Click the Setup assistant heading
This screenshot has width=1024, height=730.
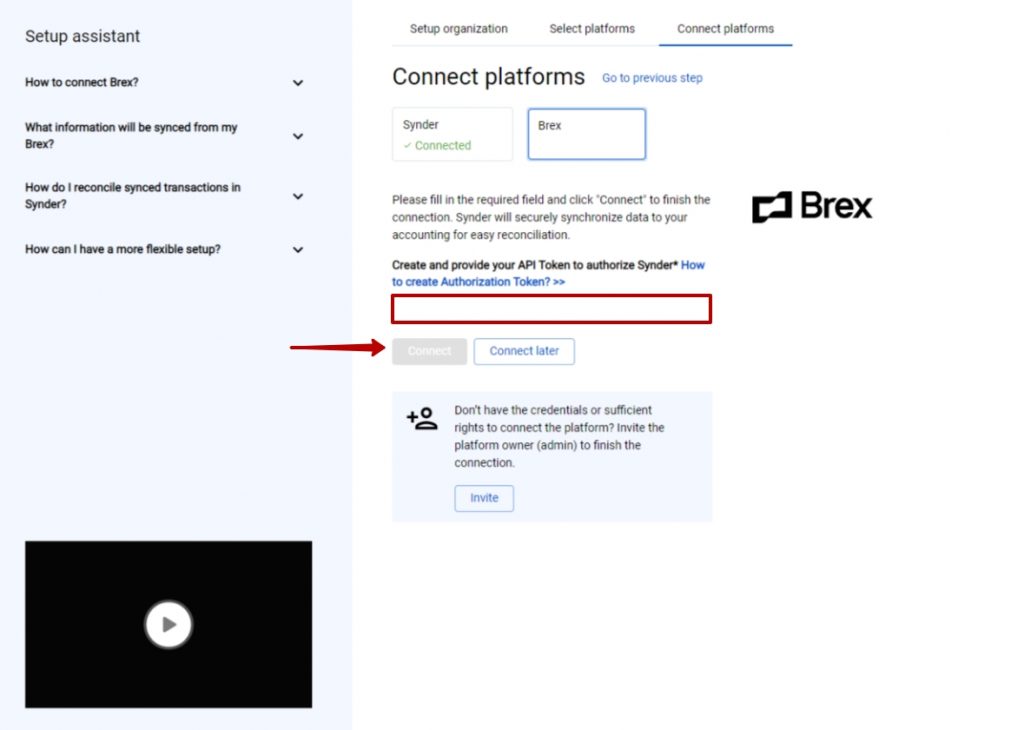82,36
